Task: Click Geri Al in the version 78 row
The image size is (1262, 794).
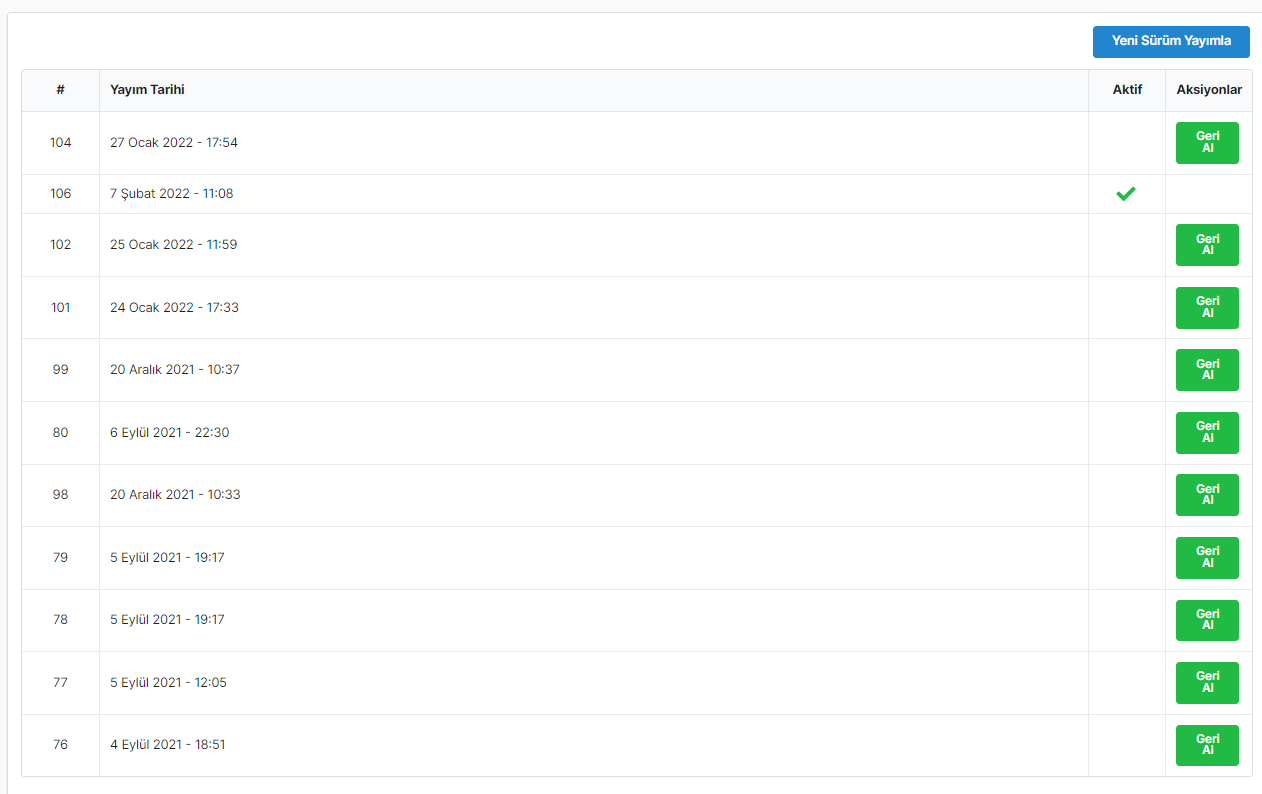Action: pos(1207,620)
